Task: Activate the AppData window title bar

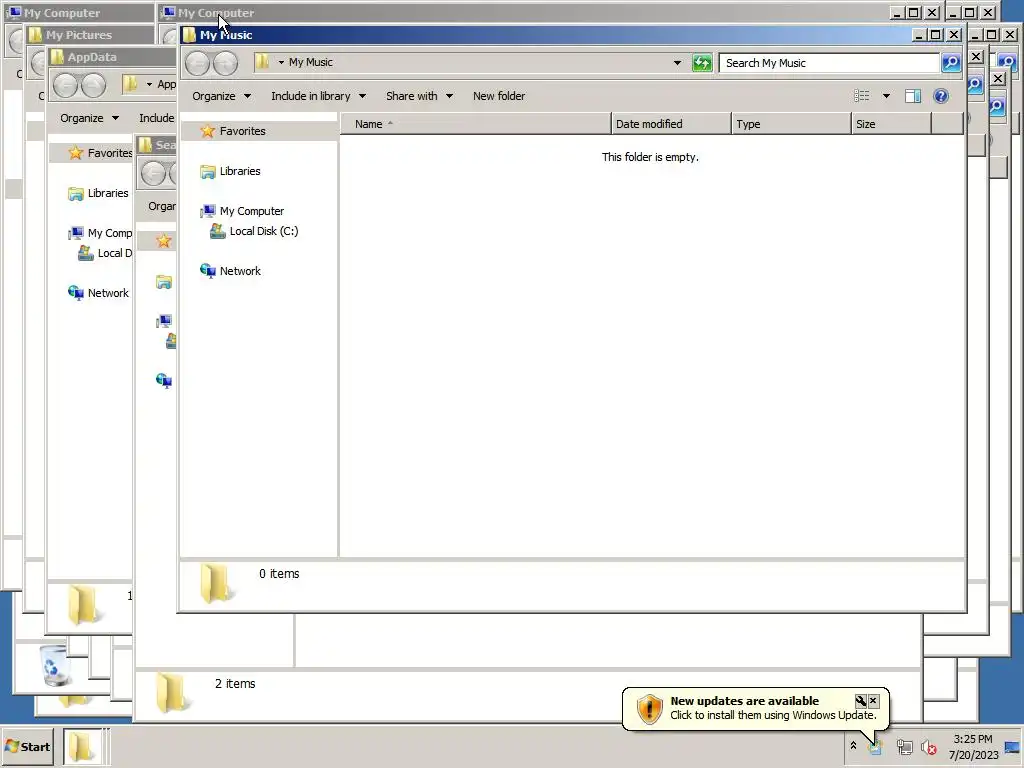Action: click(x=112, y=57)
